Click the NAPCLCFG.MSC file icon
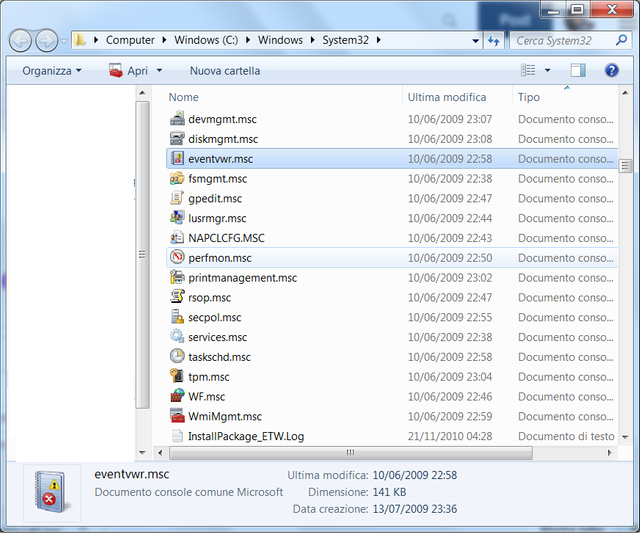Image resolution: width=640 pixels, height=535 pixels. coord(177,238)
